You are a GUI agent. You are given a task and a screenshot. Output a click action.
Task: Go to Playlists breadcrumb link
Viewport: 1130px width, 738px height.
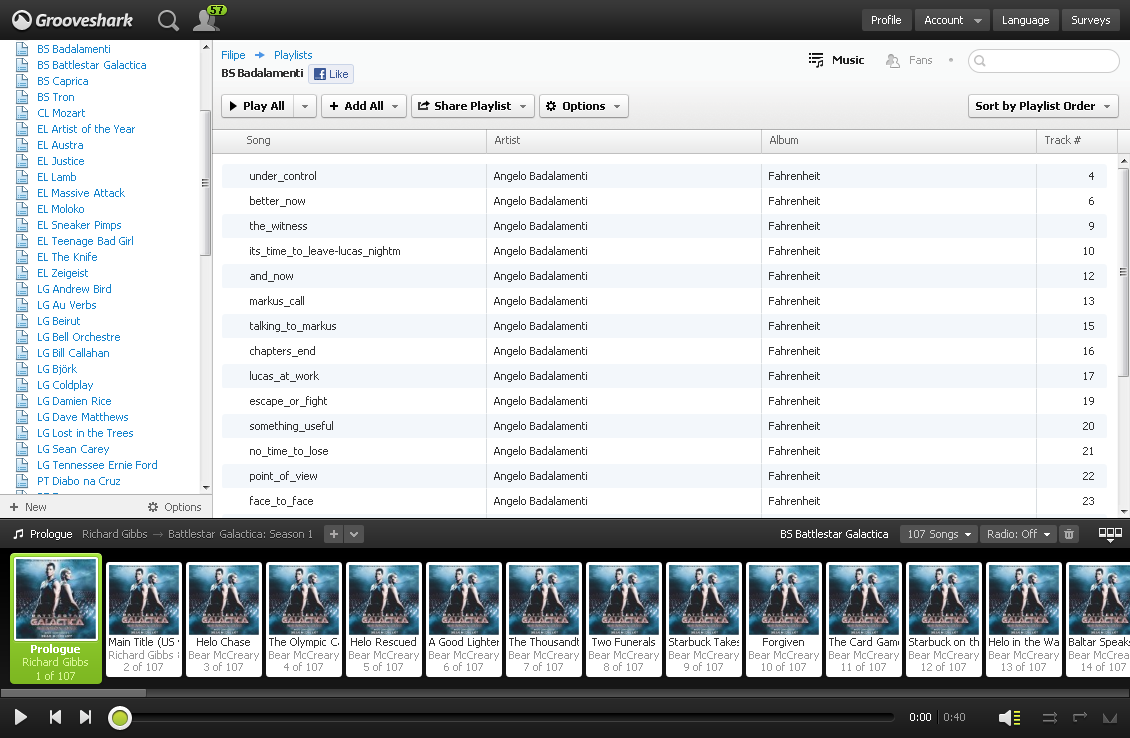click(293, 55)
